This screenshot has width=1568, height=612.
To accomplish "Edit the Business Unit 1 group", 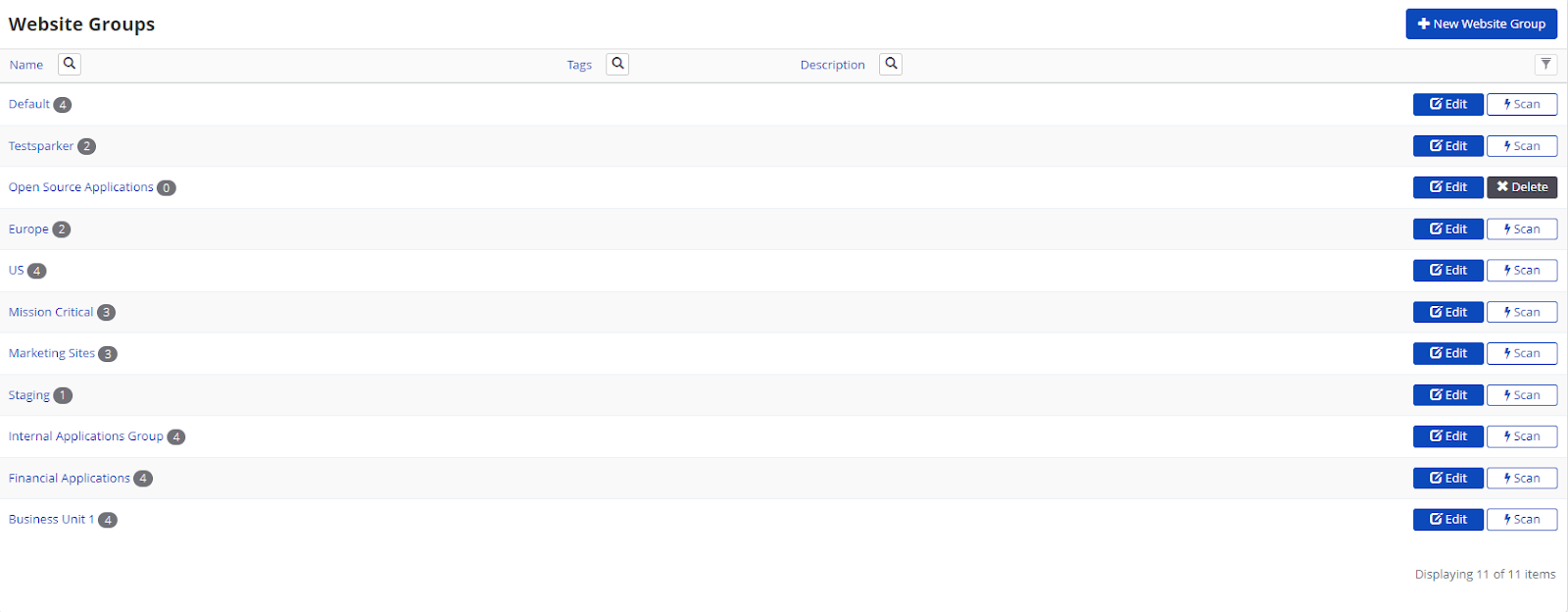I will point(1448,520).
